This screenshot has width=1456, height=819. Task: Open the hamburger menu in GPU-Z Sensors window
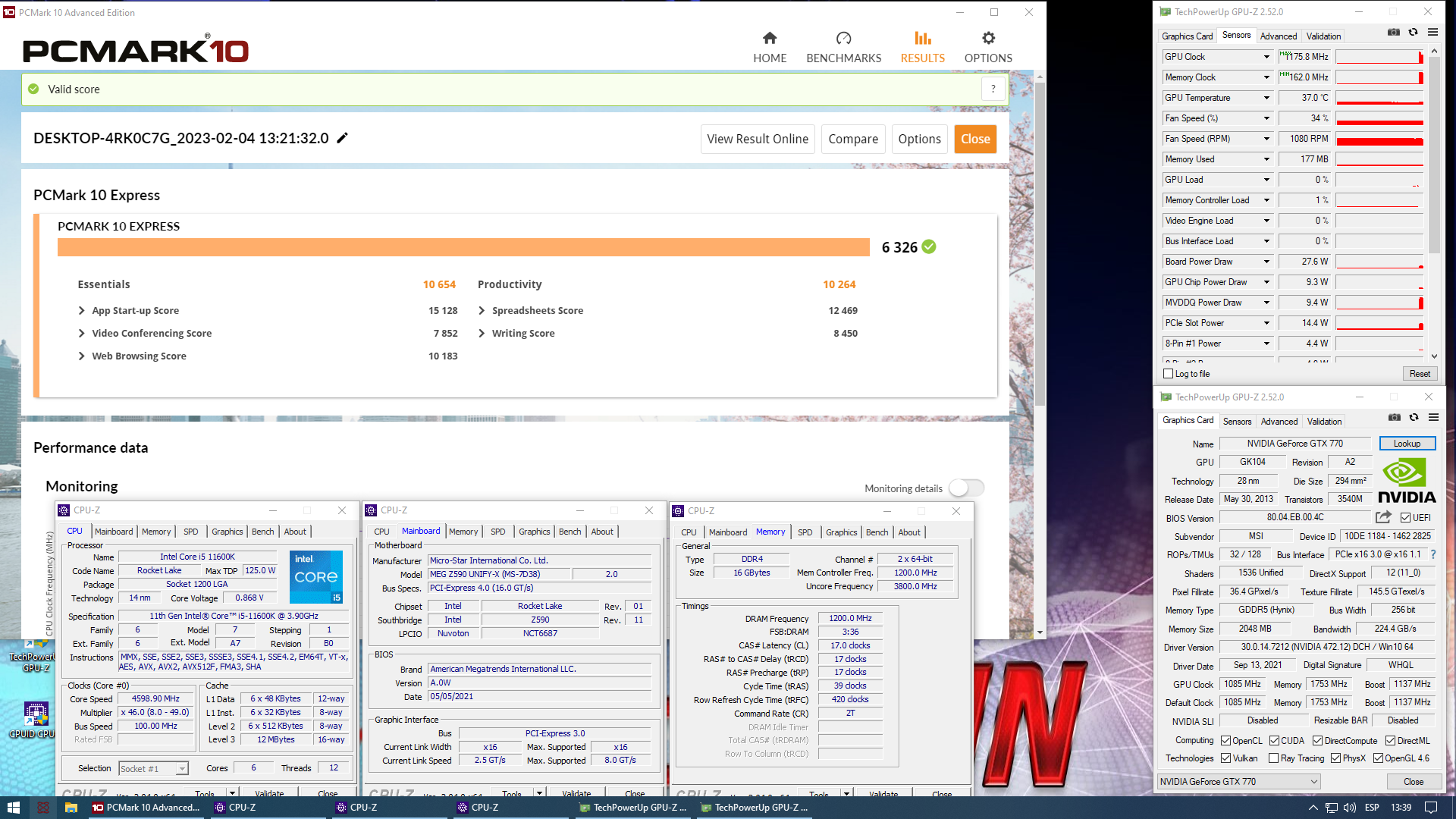pyautogui.click(x=1432, y=33)
